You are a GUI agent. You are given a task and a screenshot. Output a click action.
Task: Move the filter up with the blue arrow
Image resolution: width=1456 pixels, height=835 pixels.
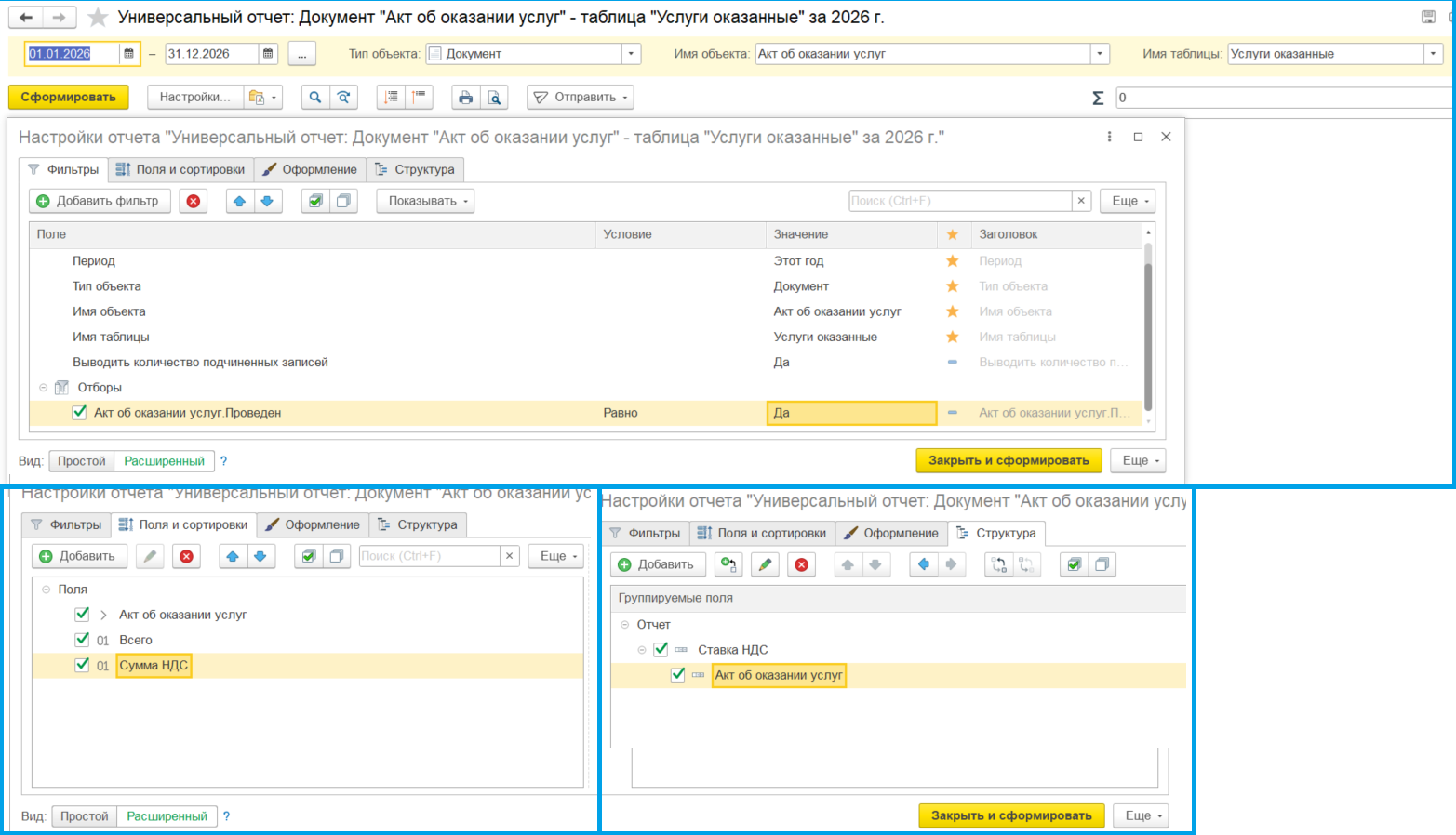tap(240, 201)
